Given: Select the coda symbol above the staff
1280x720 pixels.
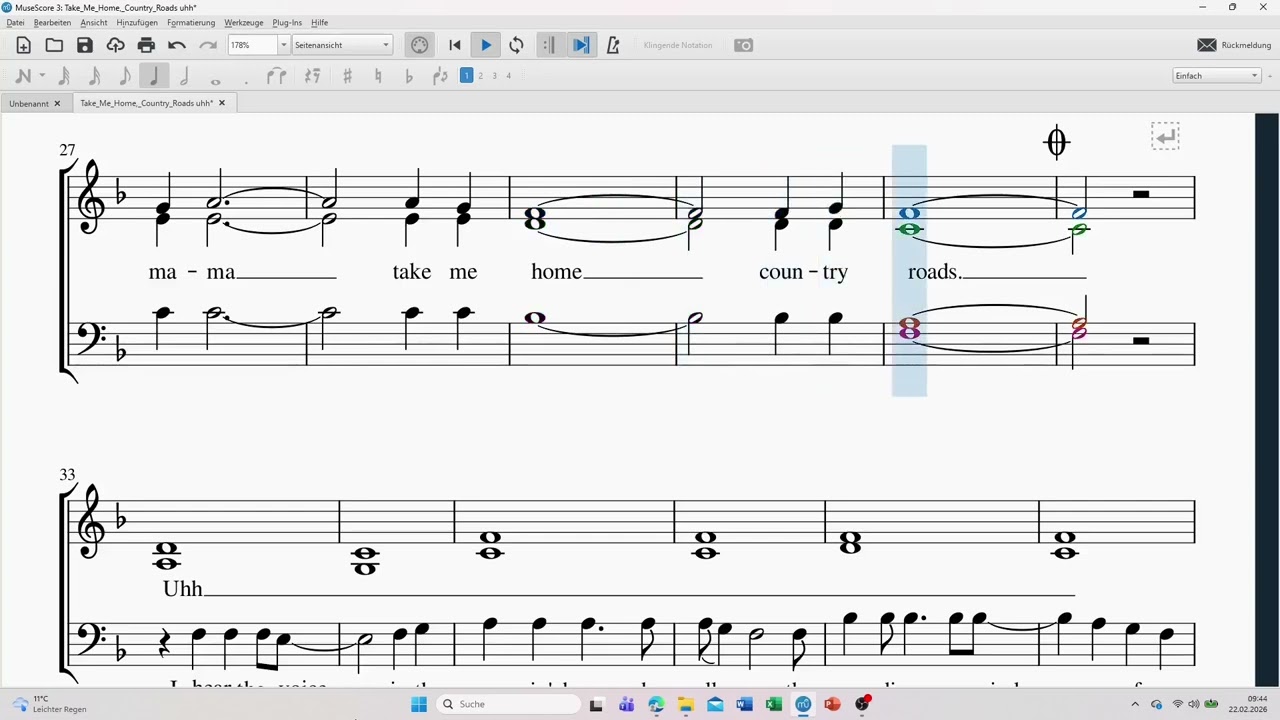Looking at the screenshot, I should pos(1057,143).
